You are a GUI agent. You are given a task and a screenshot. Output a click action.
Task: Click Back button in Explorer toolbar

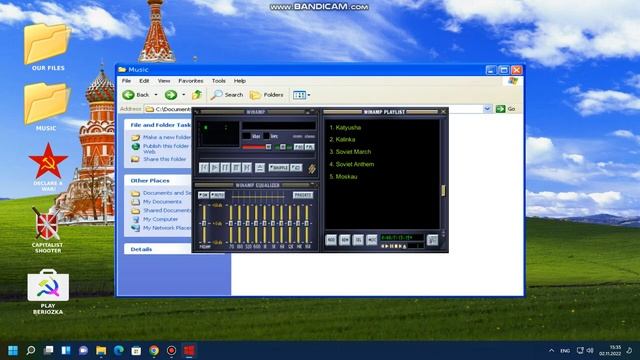click(136, 95)
